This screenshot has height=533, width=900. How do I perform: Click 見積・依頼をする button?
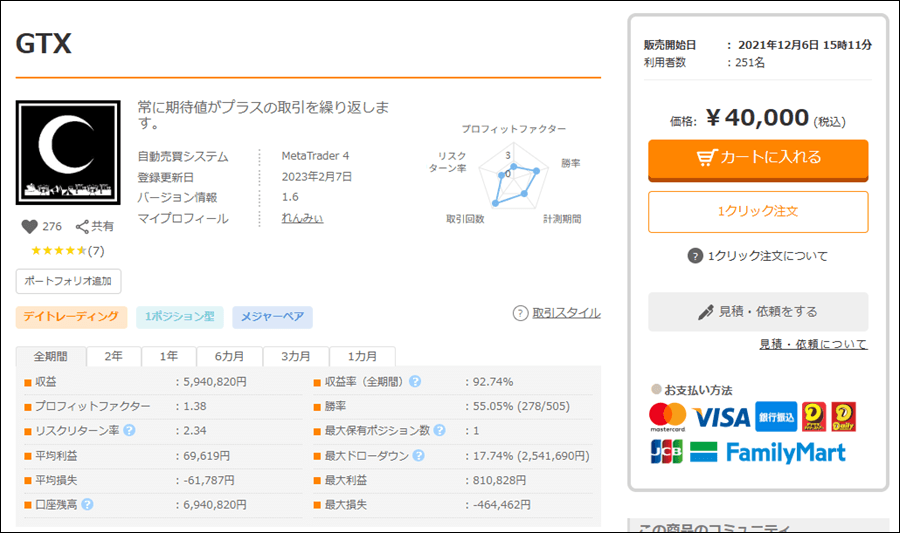[x=758, y=312]
